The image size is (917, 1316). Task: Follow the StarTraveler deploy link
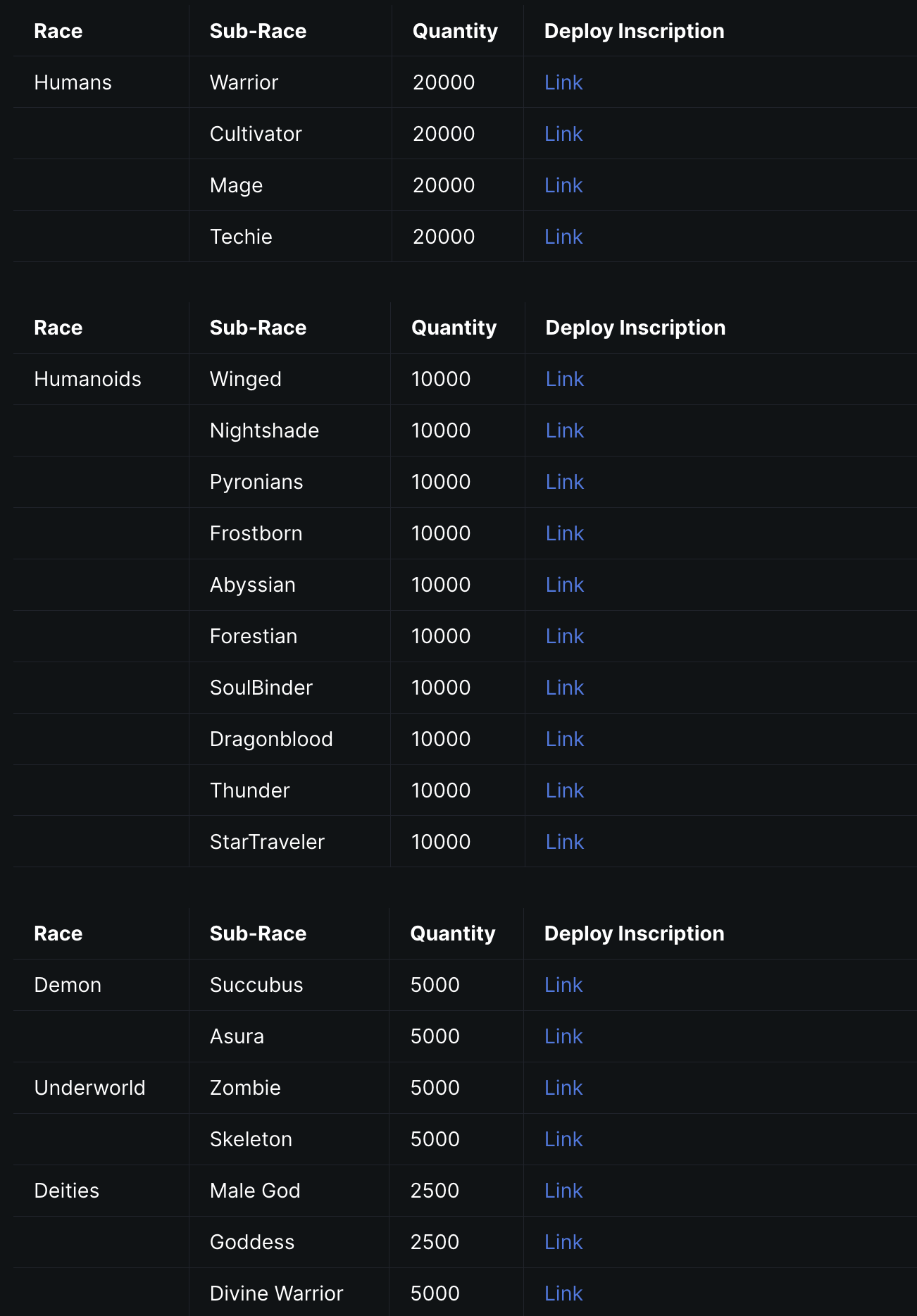(565, 842)
